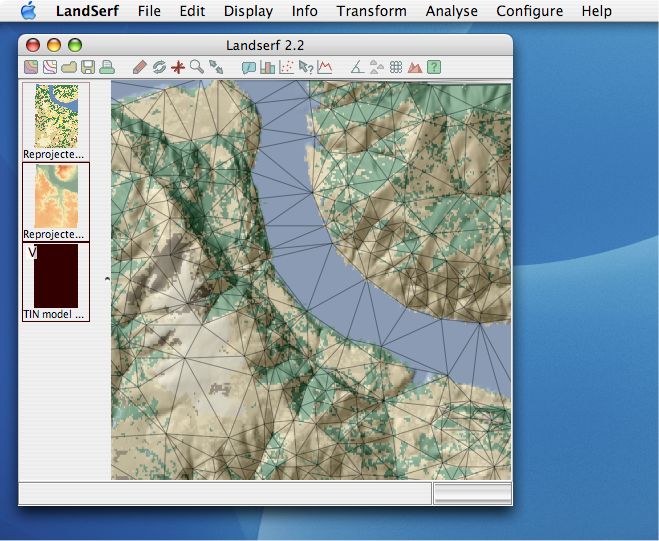Click the 'TIN model ...' layer label
Screen dimensions: 659x541
pos(53,314)
